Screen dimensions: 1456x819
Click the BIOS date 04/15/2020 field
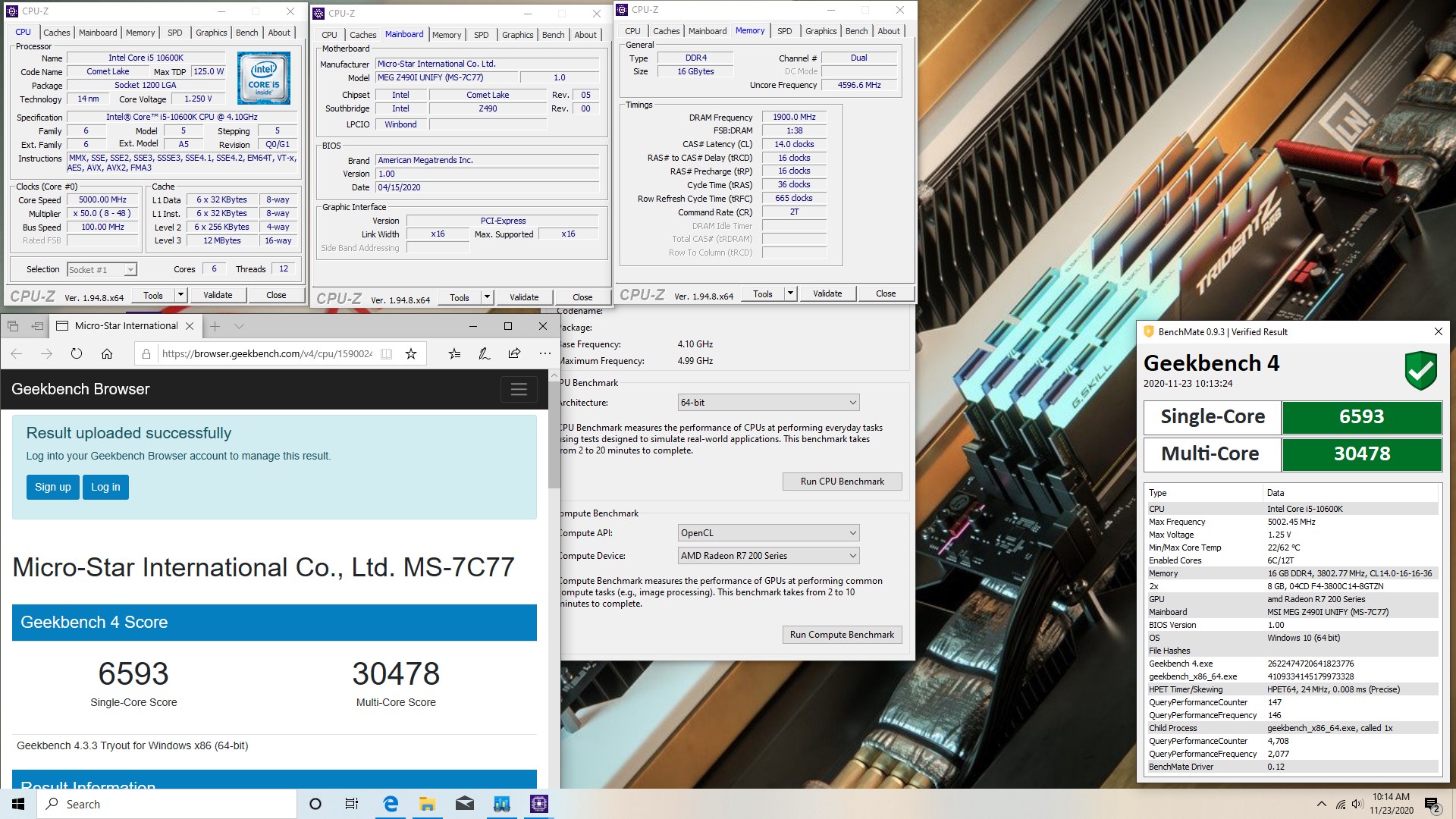[x=488, y=187]
